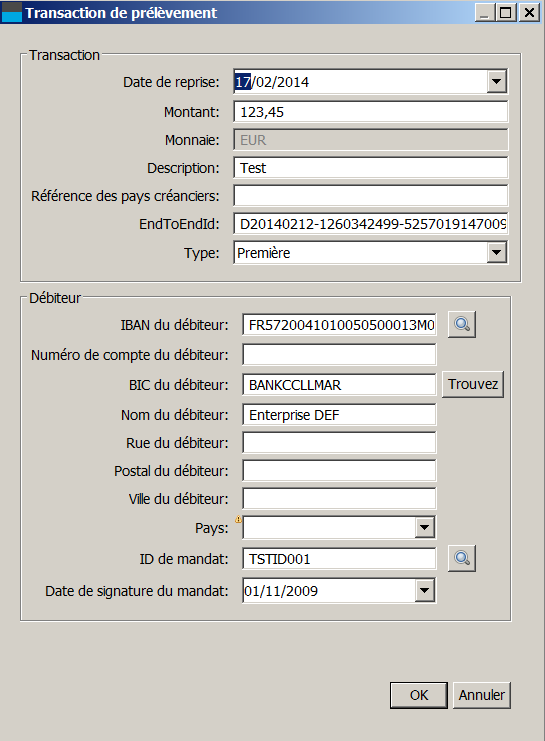Confirm with the OK button

click(x=419, y=695)
